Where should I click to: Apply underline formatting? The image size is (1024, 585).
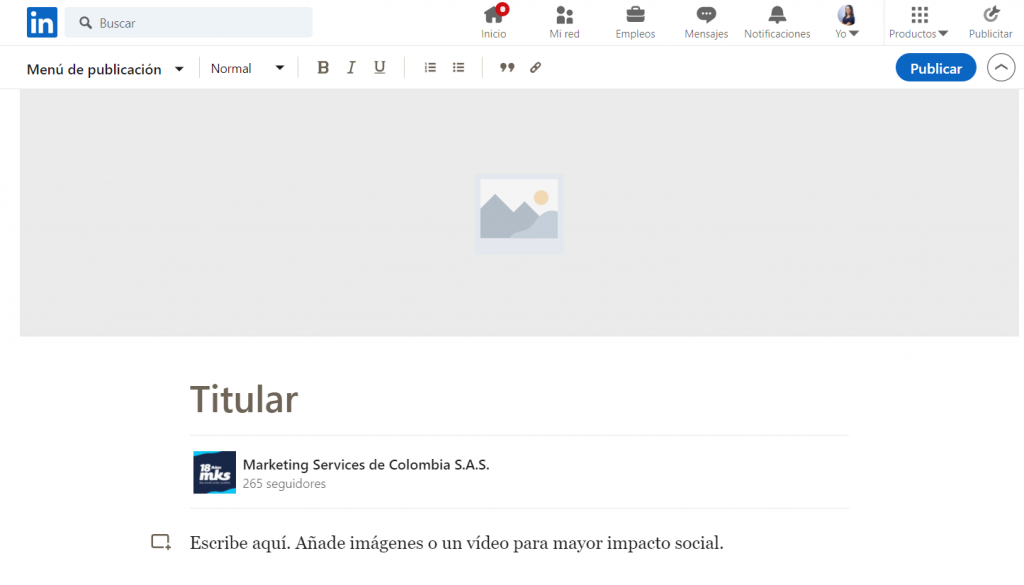click(x=379, y=67)
